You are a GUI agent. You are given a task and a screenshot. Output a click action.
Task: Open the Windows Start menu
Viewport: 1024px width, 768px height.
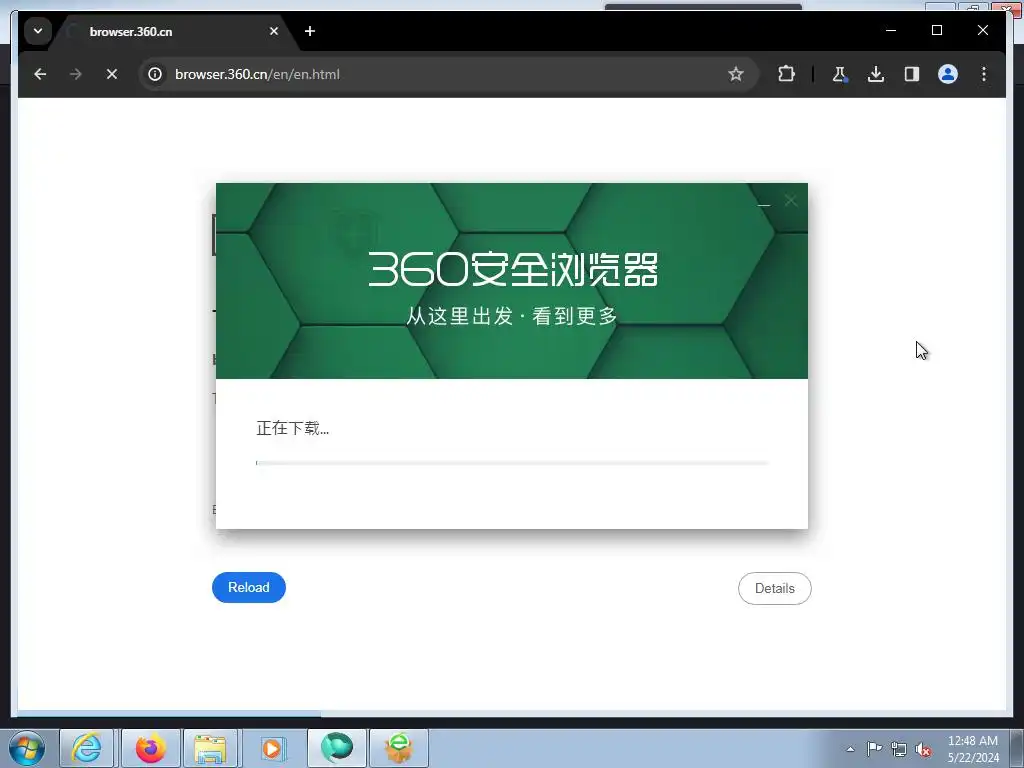27,748
